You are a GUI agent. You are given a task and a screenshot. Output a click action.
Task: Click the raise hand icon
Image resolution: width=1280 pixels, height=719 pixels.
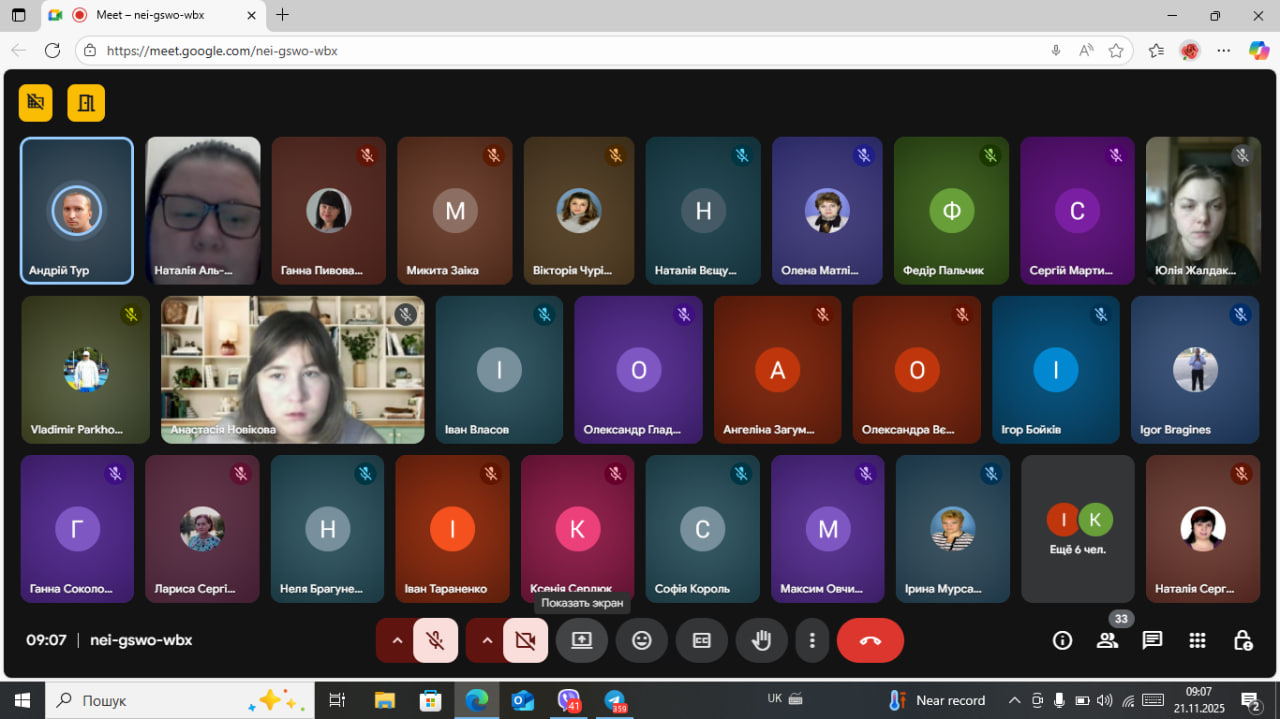[761, 641]
